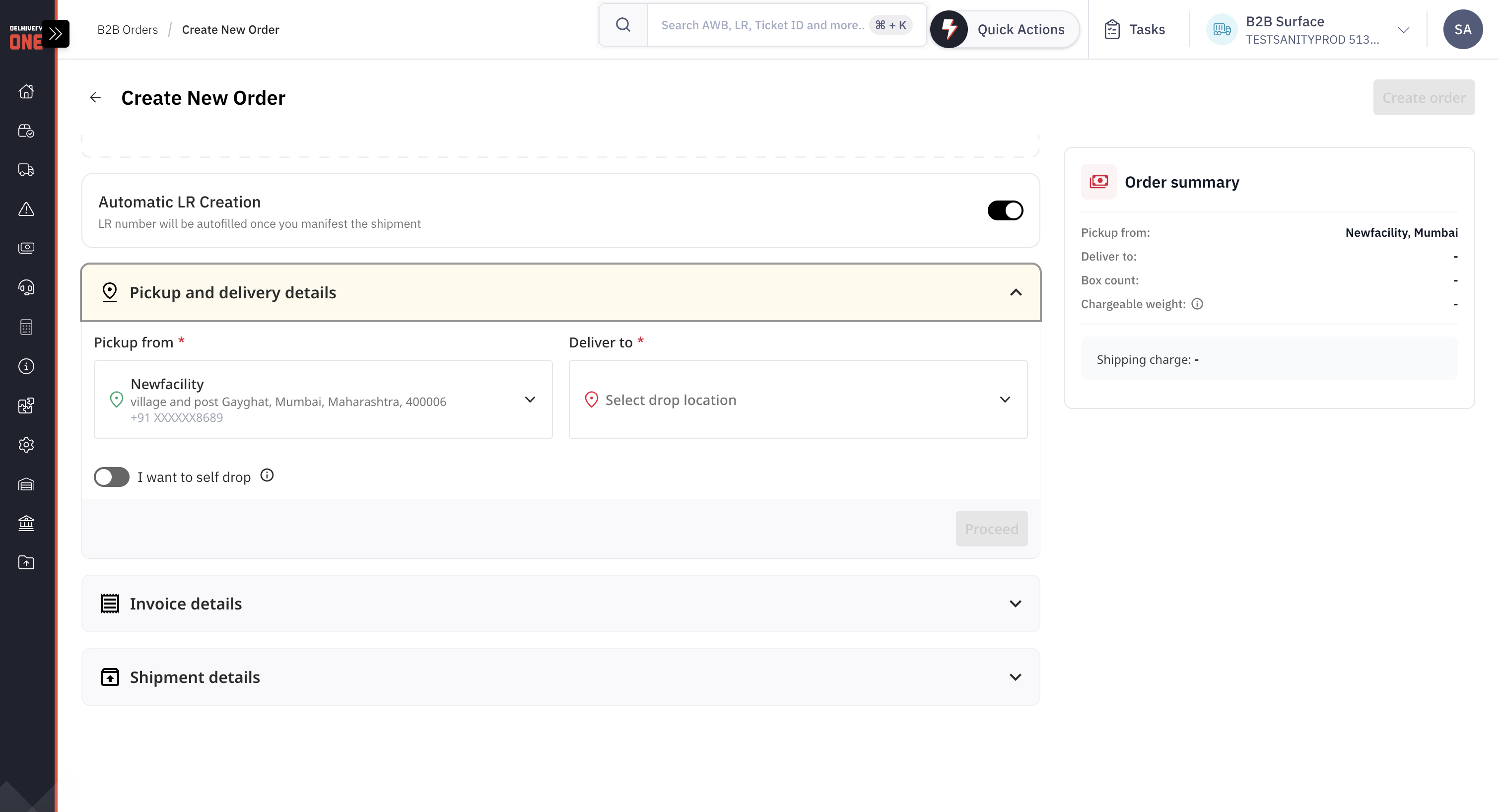Image resolution: width=1499 pixels, height=812 pixels.
Task: Click the back arrow beside Create New Order
Action: (95, 97)
